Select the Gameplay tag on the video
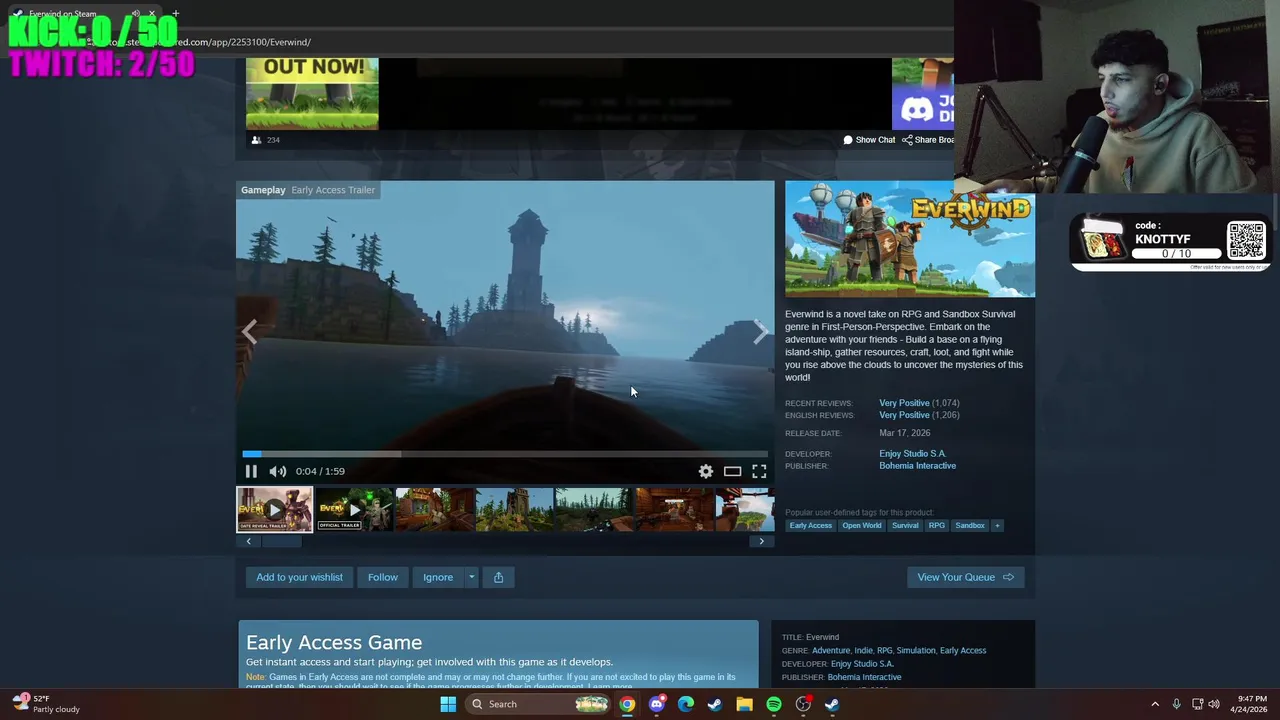 [263, 190]
